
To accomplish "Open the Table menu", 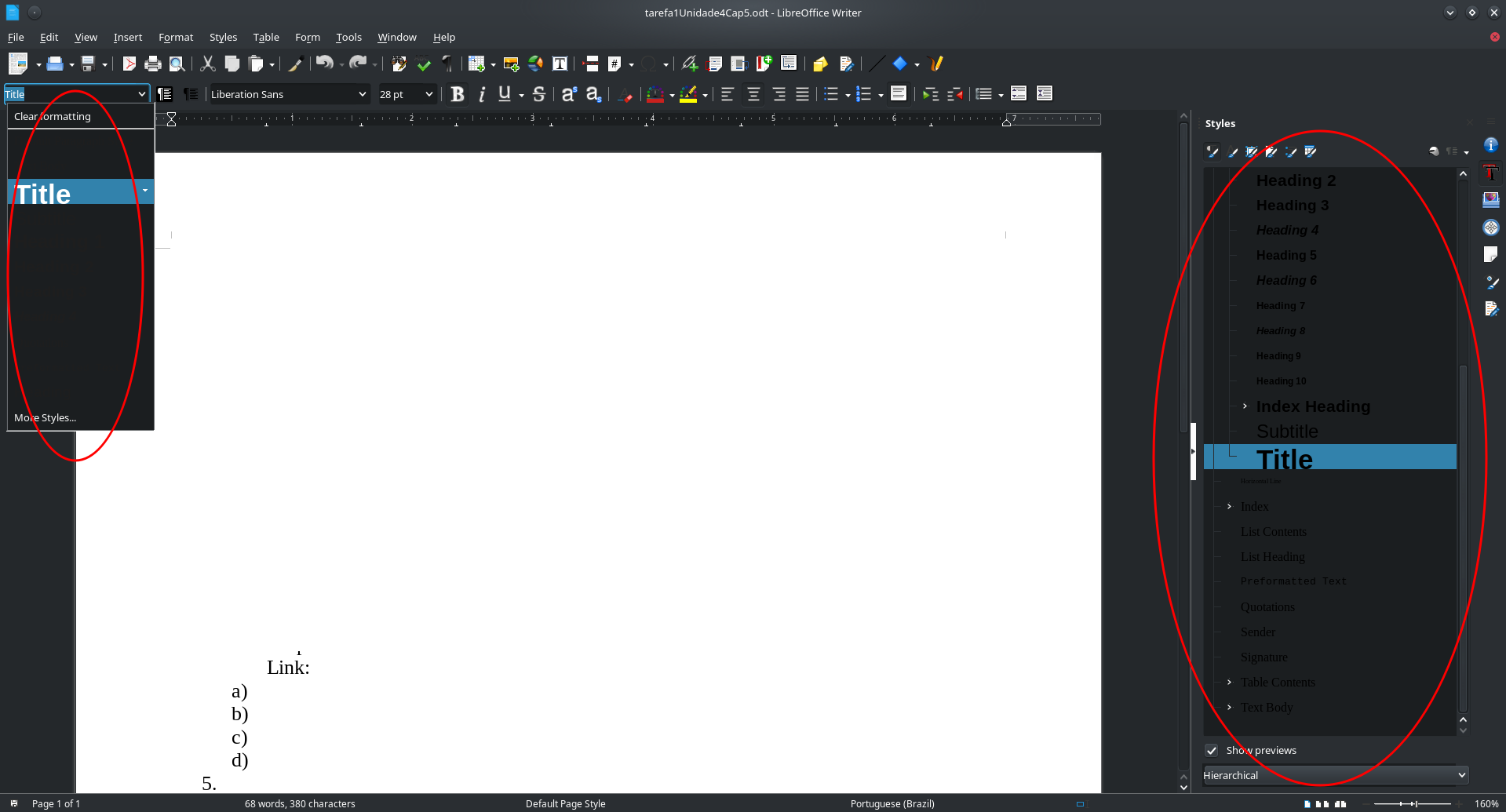I will tap(266, 37).
